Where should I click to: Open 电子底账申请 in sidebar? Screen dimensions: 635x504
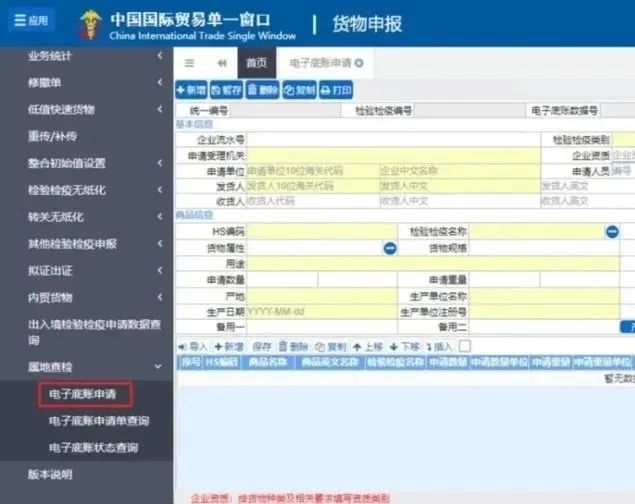83,394
